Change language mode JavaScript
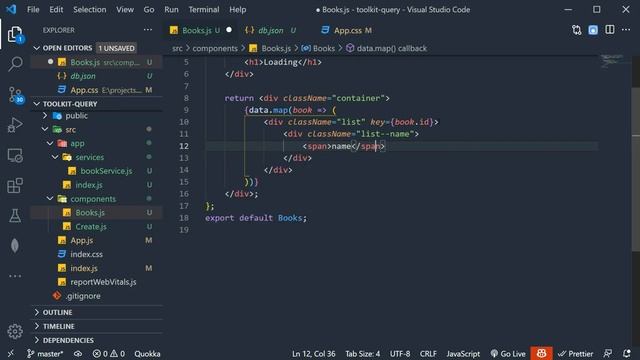 (x=463, y=354)
